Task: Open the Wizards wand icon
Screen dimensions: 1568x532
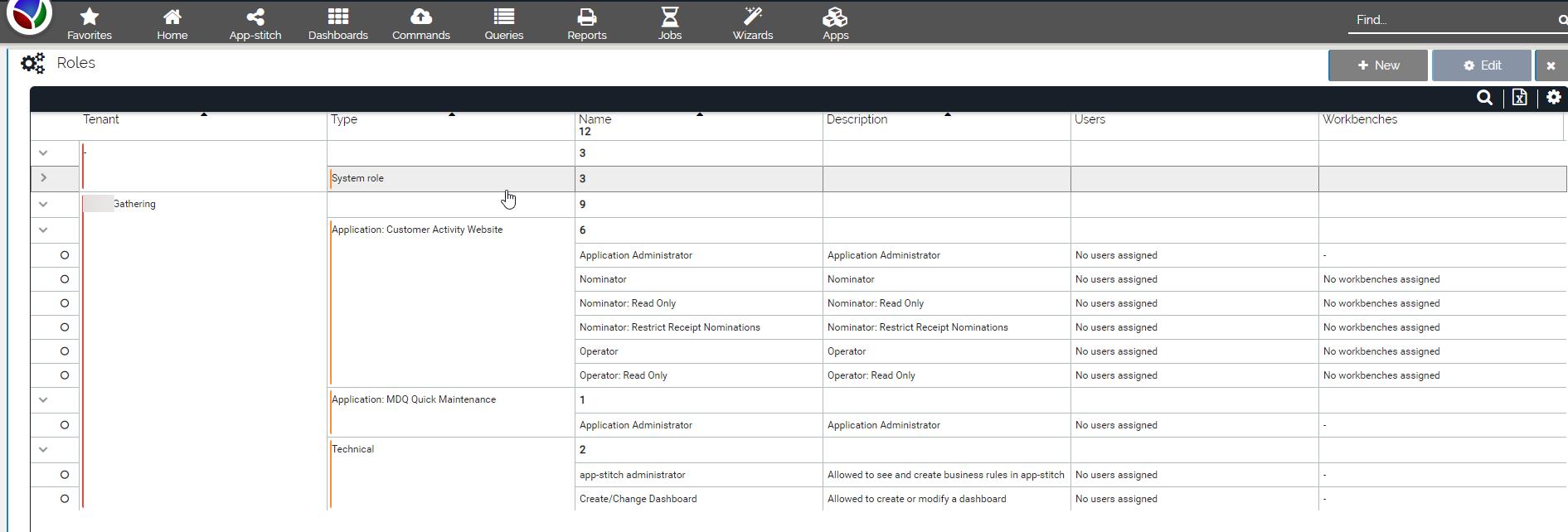Action: tap(752, 17)
